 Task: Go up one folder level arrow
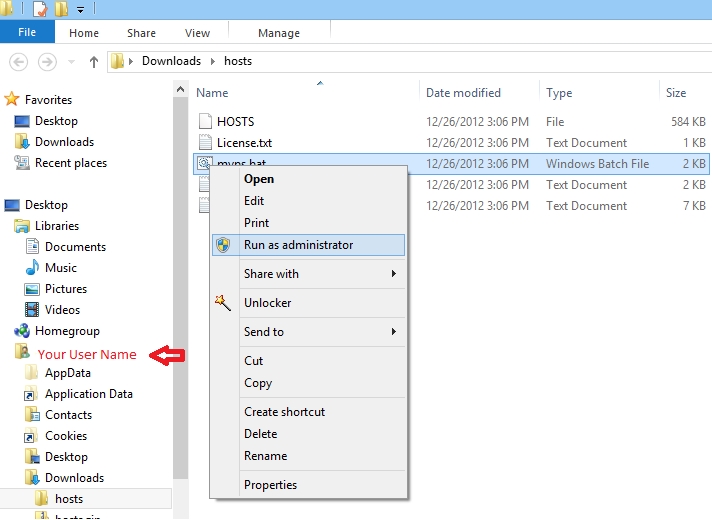[94, 62]
